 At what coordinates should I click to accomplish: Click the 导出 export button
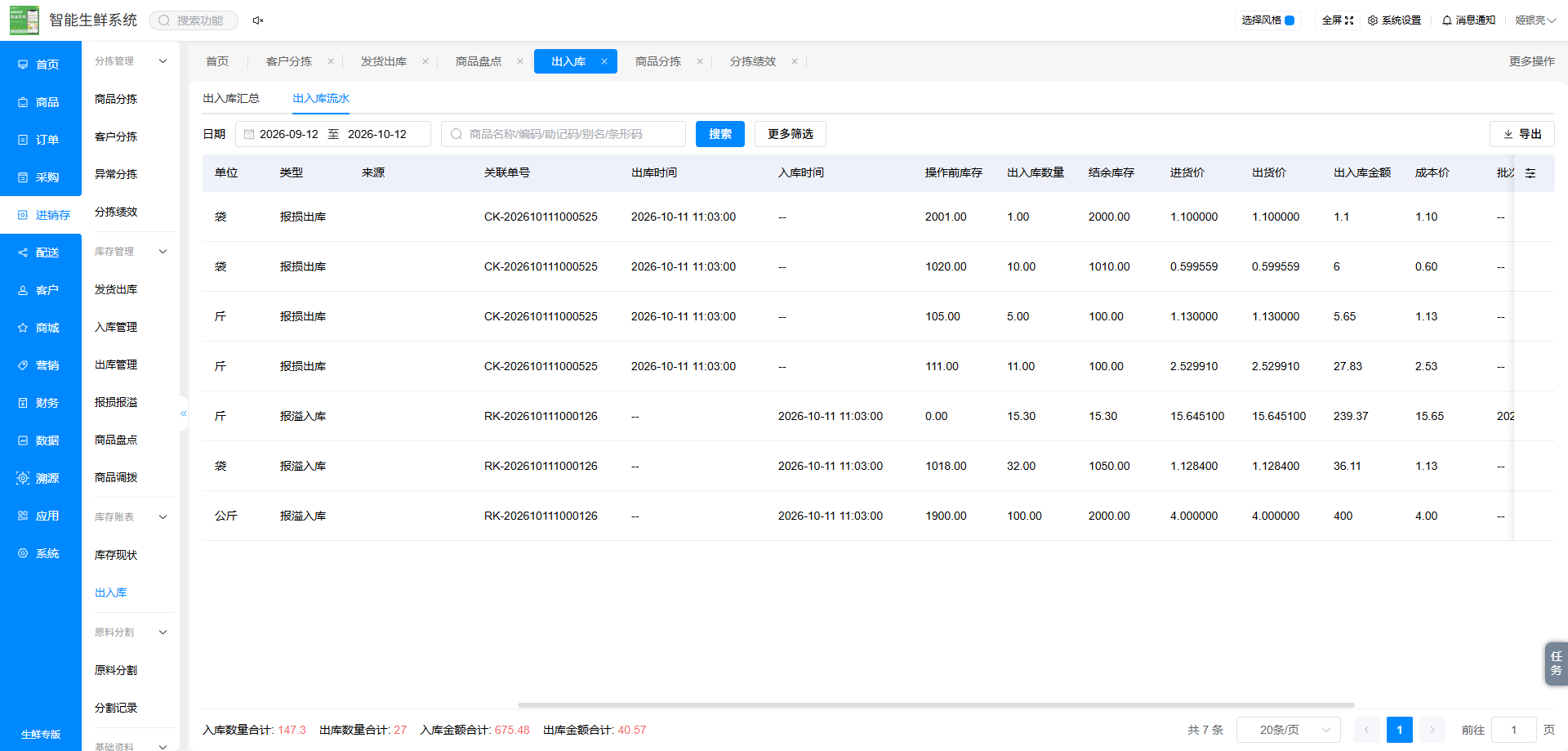point(1522,134)
